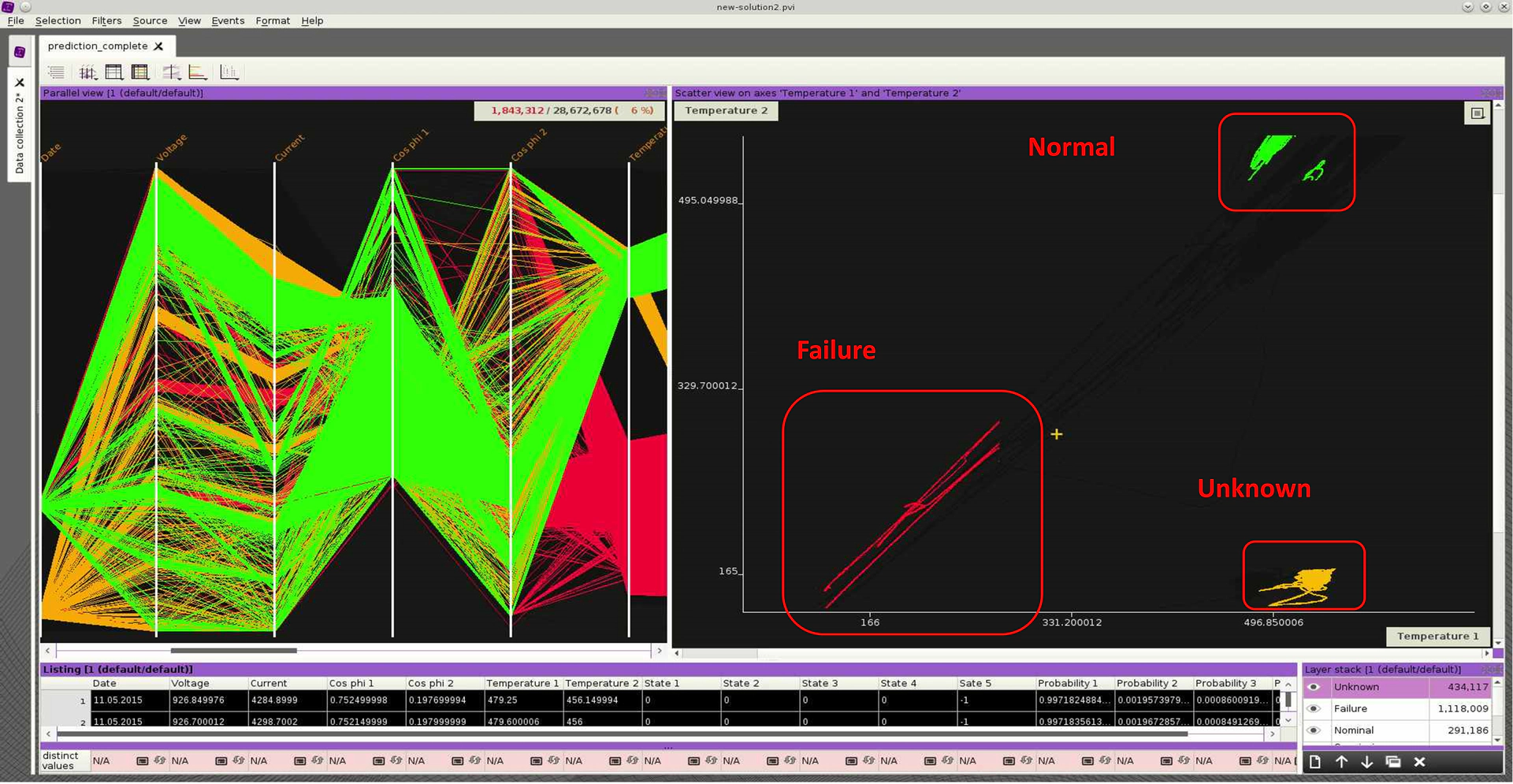Hide the Unknown layer using eye icon
The width and height of the screenshot is (1513, 784).
point(1314,687)
